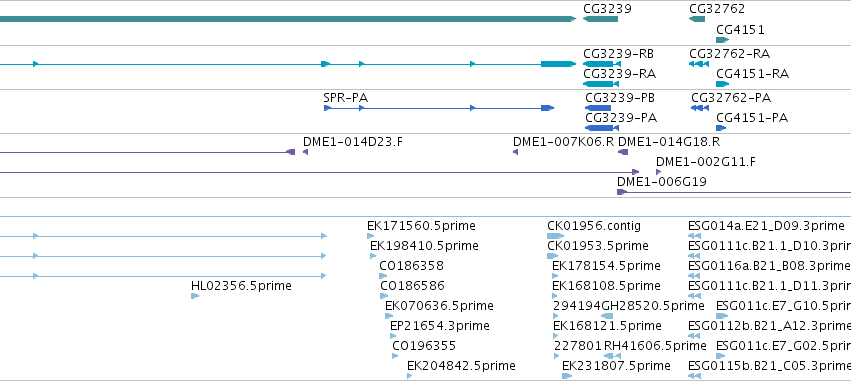851x381 pixels.
Task: Open the SPR-PA feature label
Action: (345, 98)
